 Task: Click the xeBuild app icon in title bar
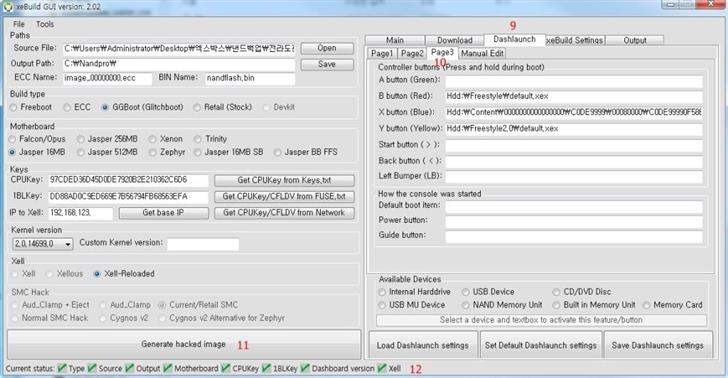(x=8, y=7)
